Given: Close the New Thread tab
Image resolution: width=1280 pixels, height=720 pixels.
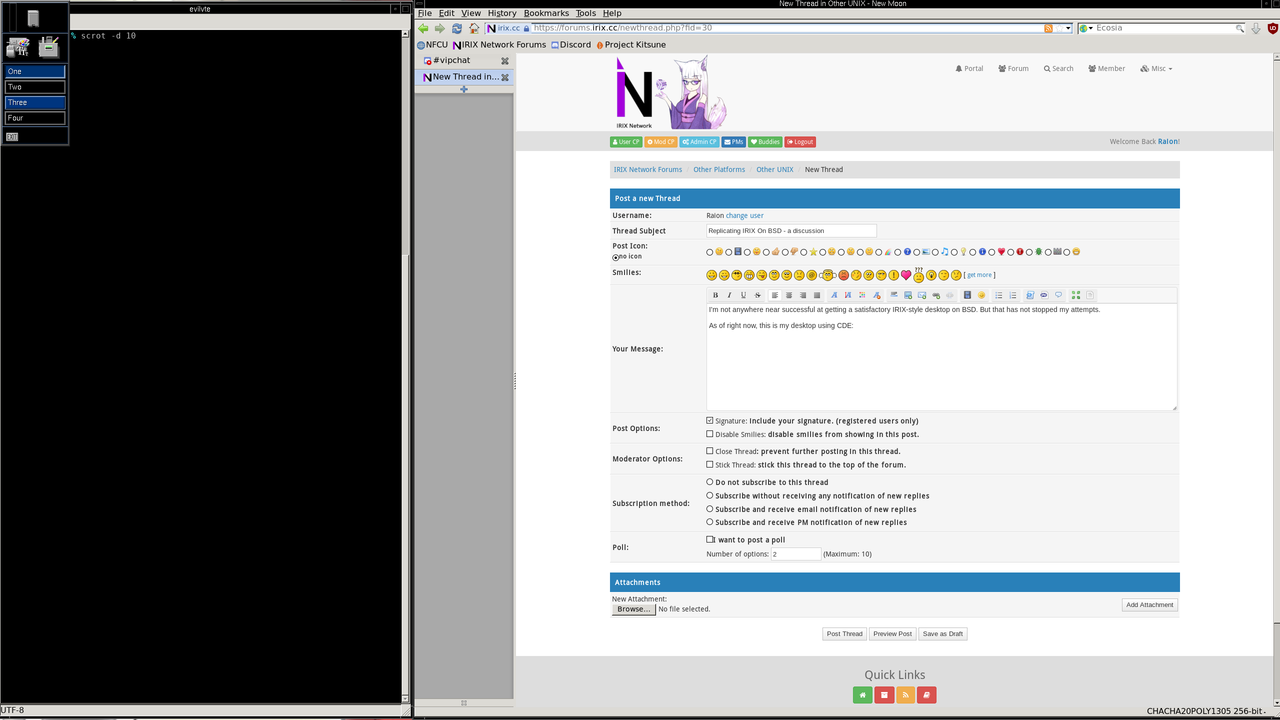Looking at the screenshot, I should point(505,77).
